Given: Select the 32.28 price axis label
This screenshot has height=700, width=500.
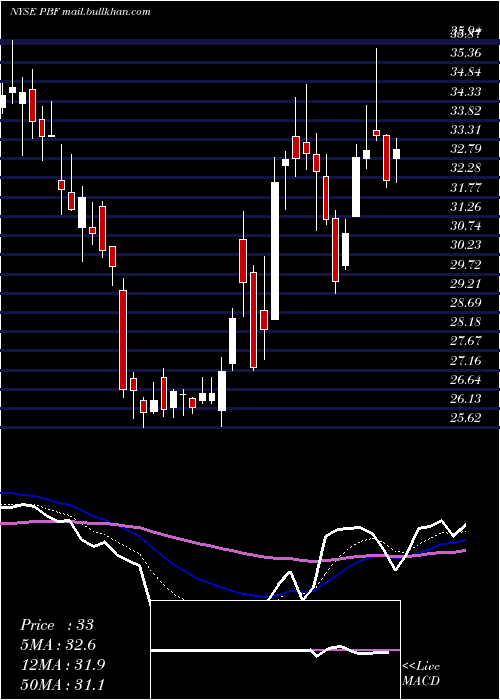Looking at the screenshot, I should tap(466, 168).
